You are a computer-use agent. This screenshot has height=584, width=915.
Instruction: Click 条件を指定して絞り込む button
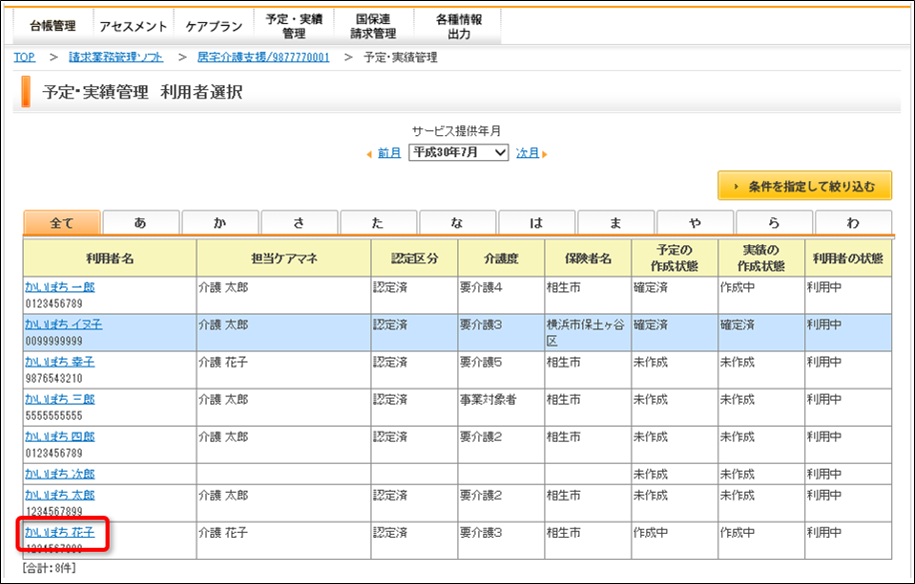point(805,186)
